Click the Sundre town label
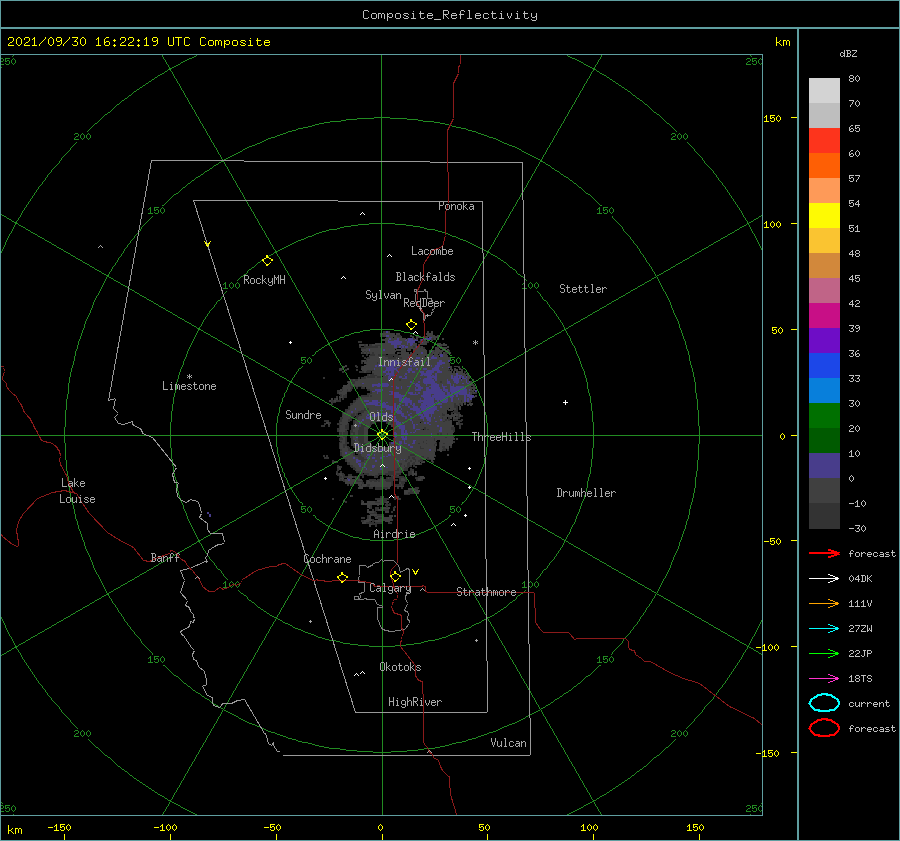The height and width of the screenshot is (841, 900). [303, 414]
